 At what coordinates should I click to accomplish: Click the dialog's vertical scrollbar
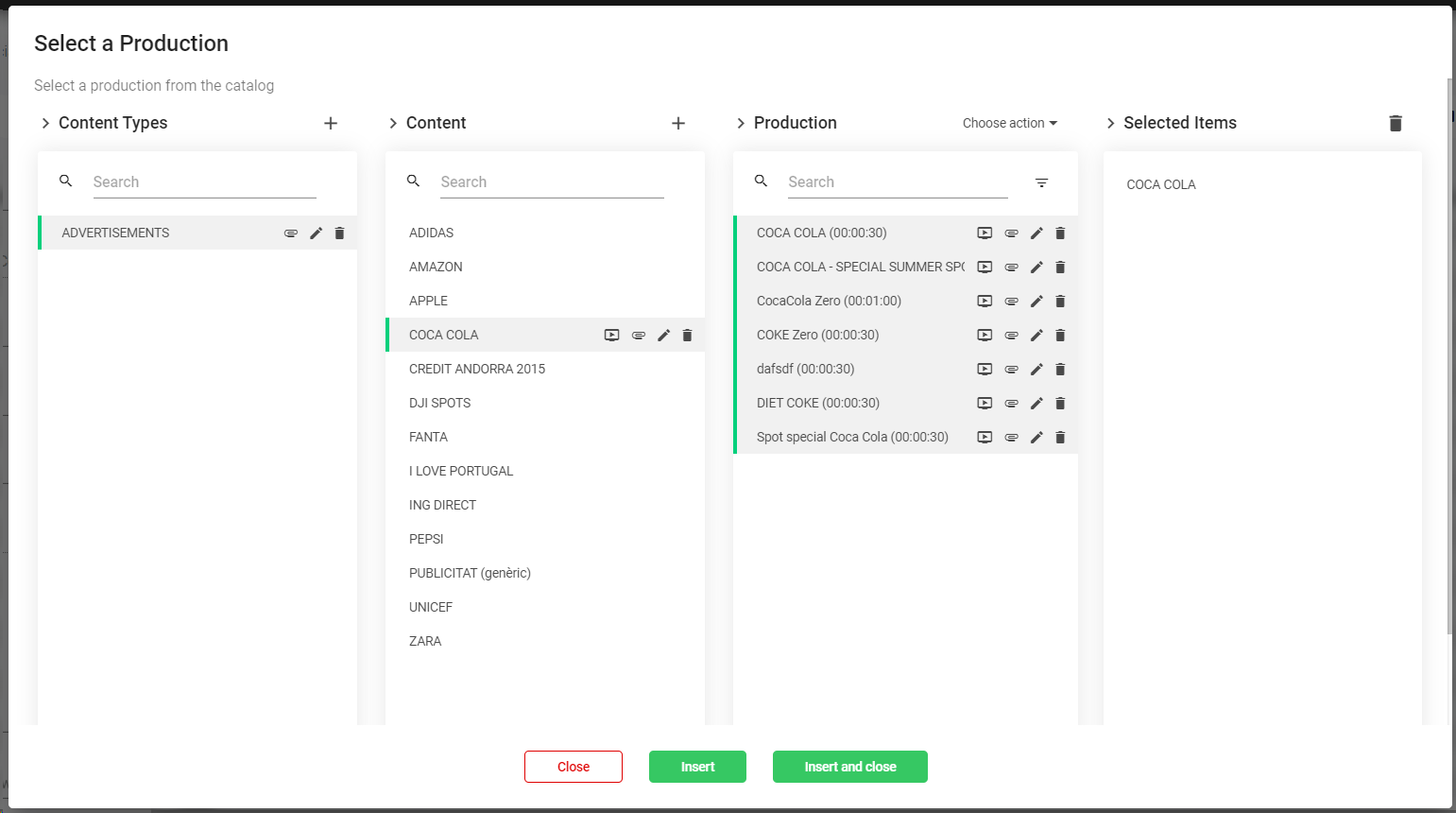pos(1450,350)
